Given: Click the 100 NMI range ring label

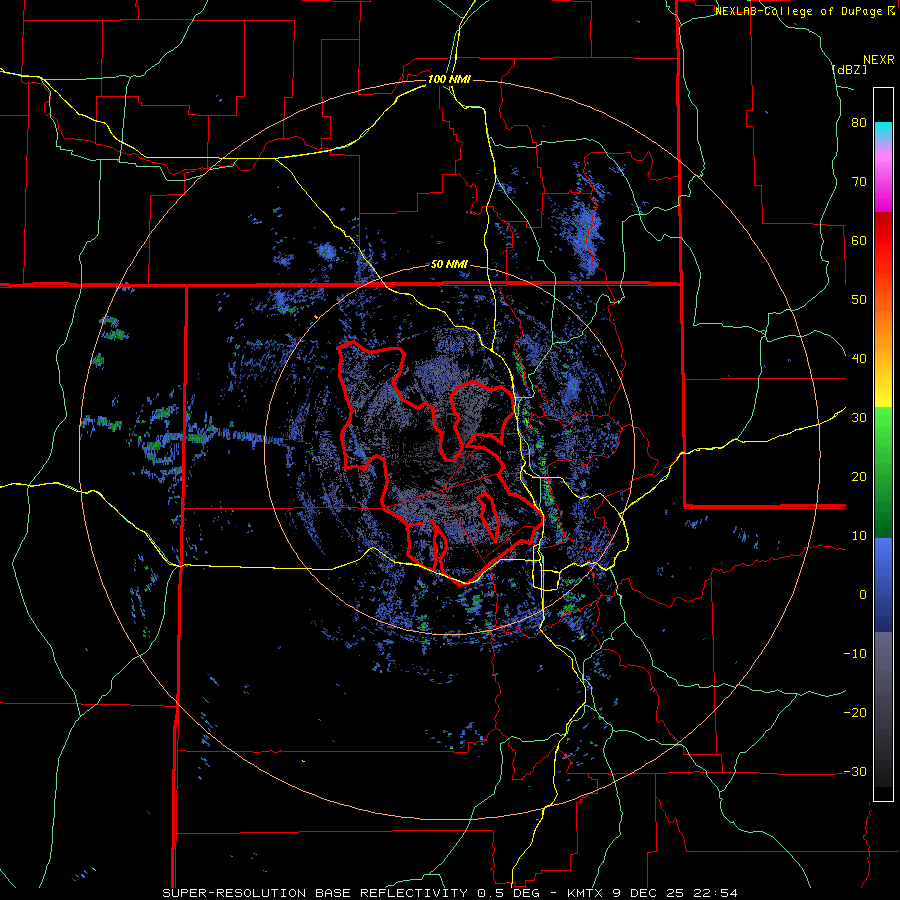Looking at the screenshot, I should coord(449,79).
